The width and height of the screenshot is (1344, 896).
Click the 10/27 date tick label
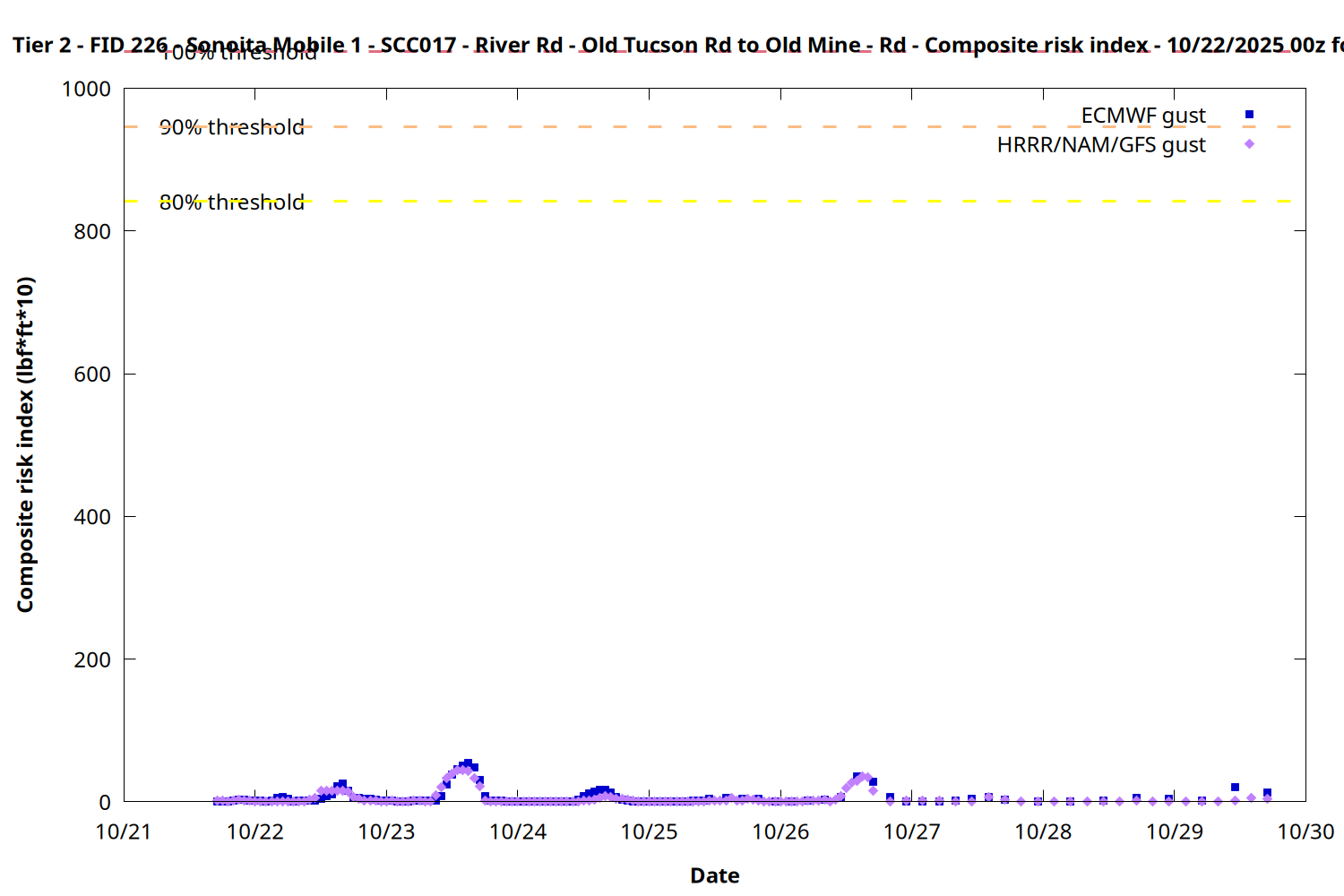[x=912, y=832]
